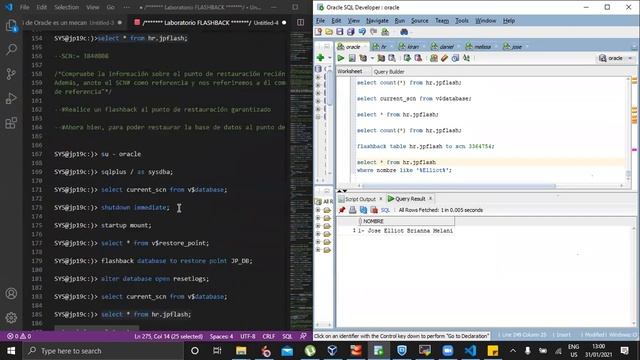Click Windows search box on taskbar
Screen dimensions: 640x360
pos(103,351)
